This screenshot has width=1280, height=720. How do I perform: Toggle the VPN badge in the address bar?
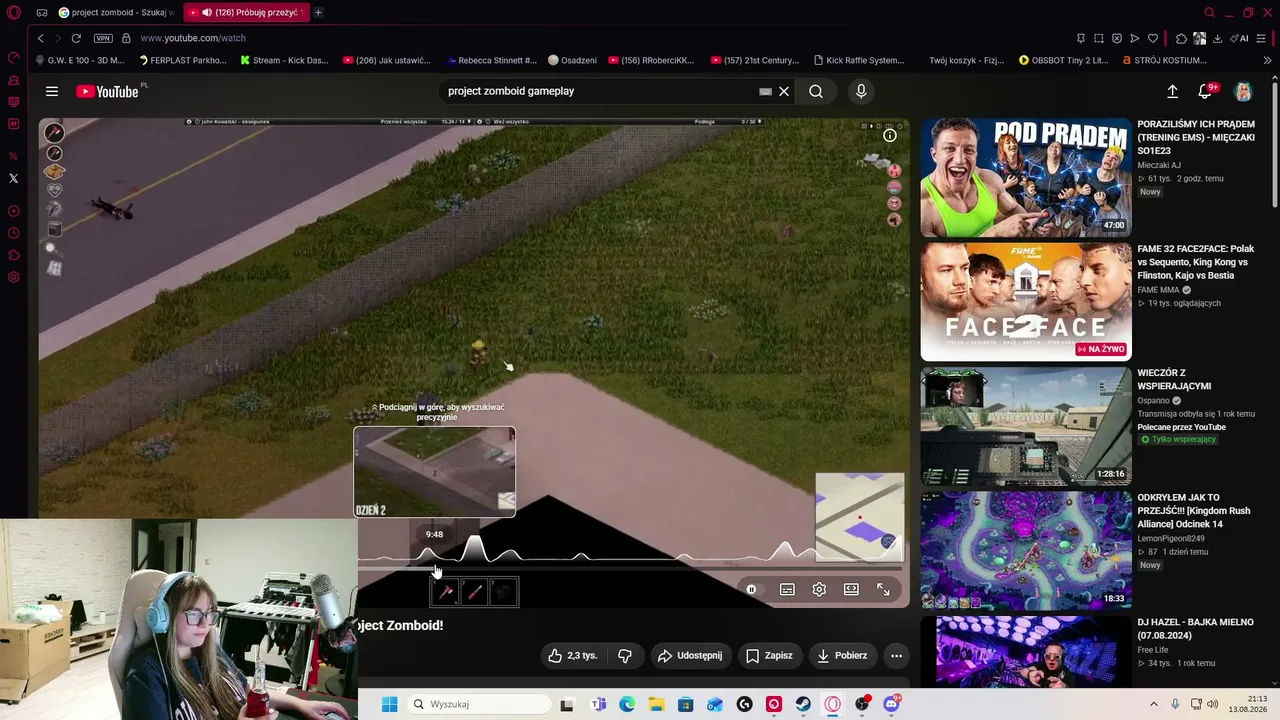pyautogui.click(x=103, y=38)
